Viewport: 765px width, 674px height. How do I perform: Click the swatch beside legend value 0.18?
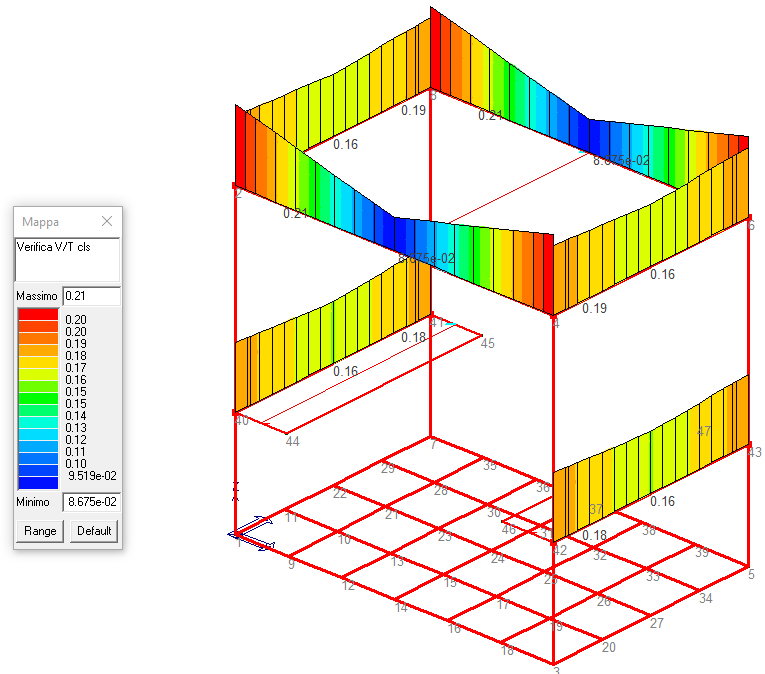tap(38, 350)
